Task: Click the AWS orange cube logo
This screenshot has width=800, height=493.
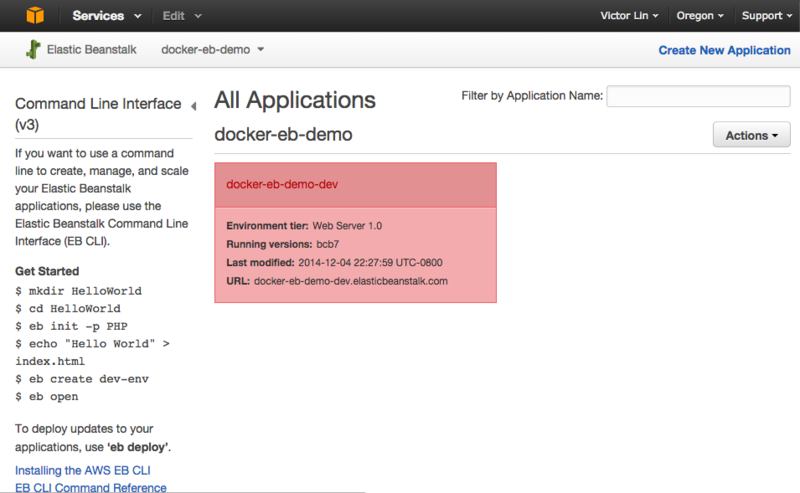Action: 35,16
